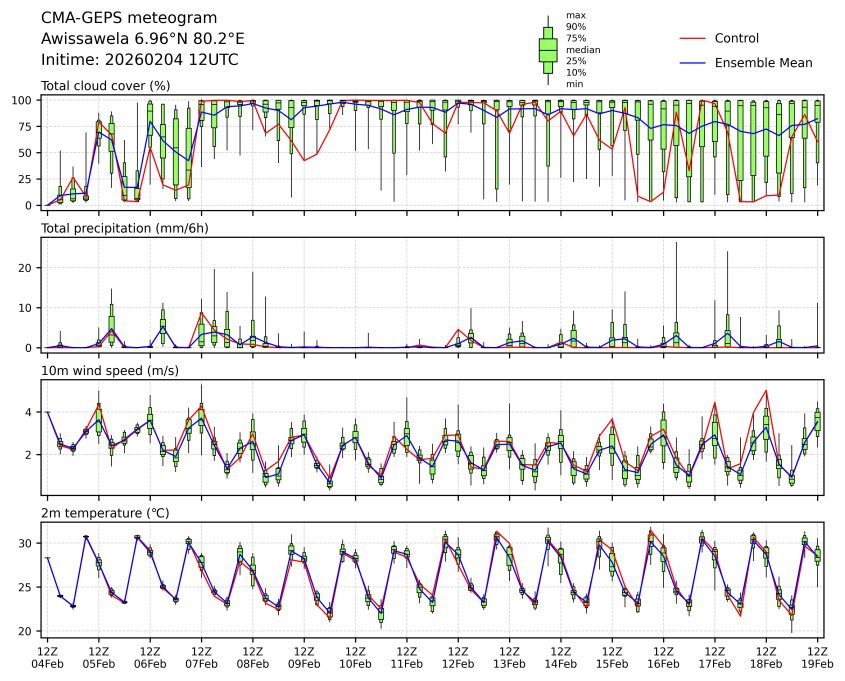
Task: Select the 19Feb date on time axis
Action: point(818,663)
